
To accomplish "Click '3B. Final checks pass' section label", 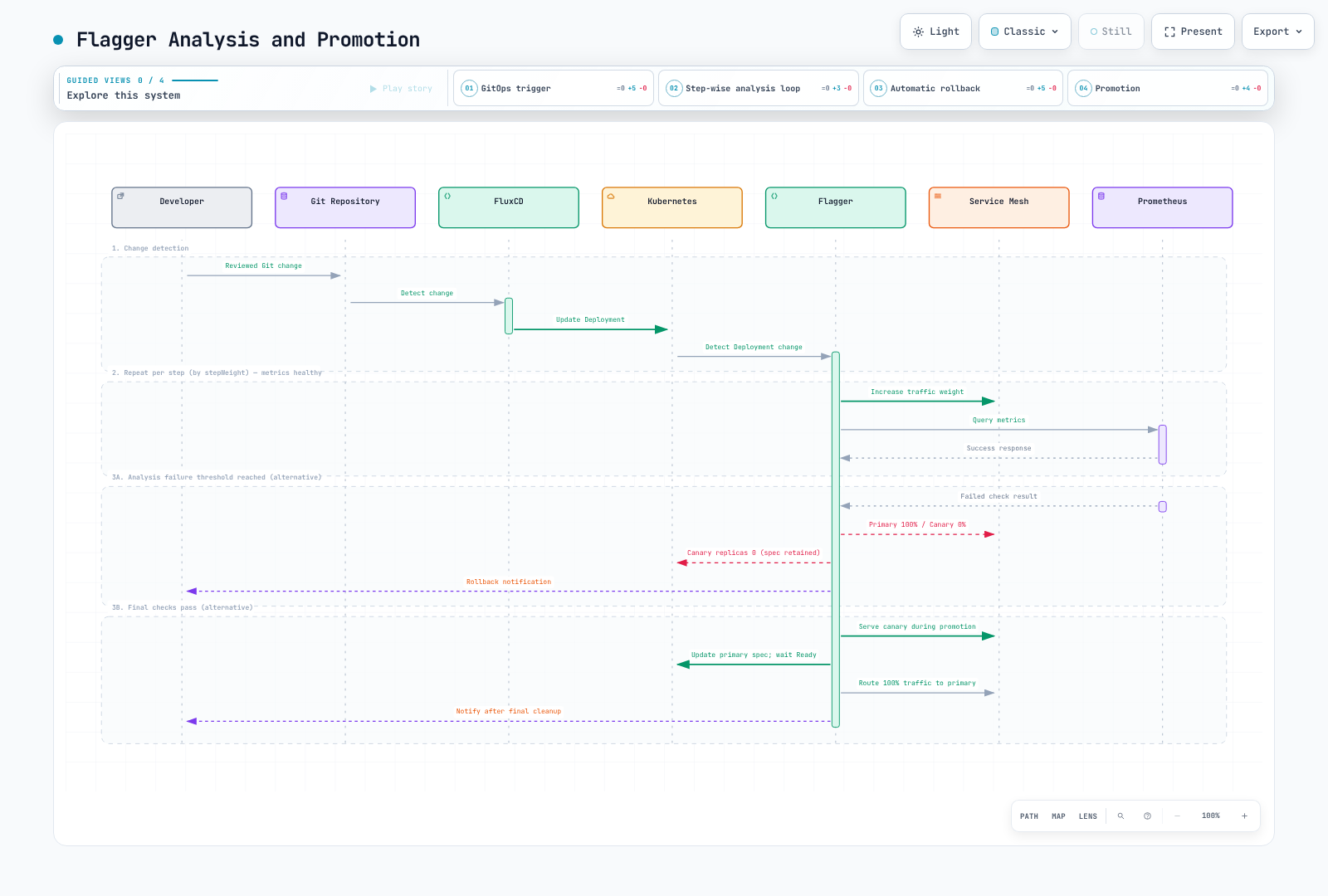I will pos(183,608).
